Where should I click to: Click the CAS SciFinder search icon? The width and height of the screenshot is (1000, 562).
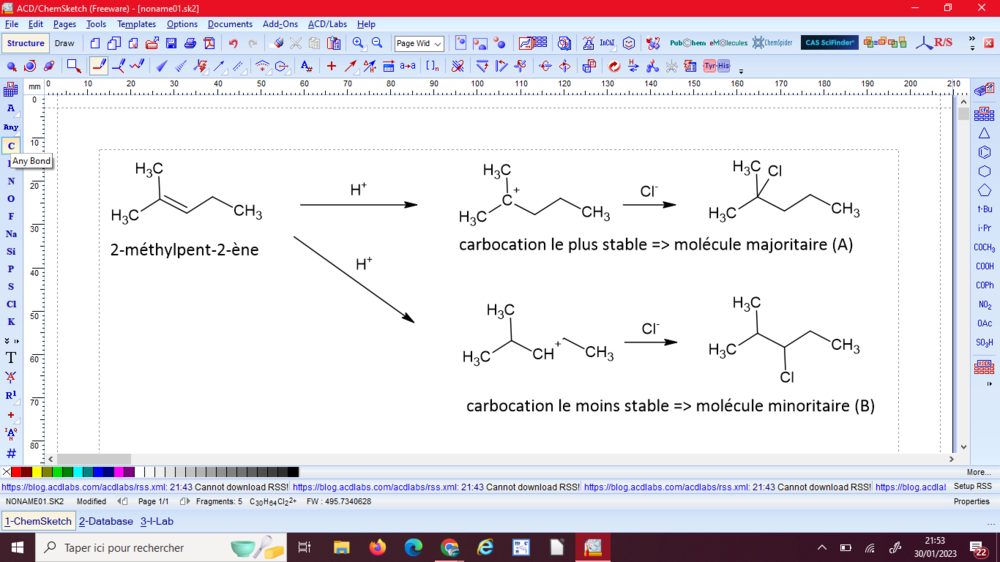(829, 43)
